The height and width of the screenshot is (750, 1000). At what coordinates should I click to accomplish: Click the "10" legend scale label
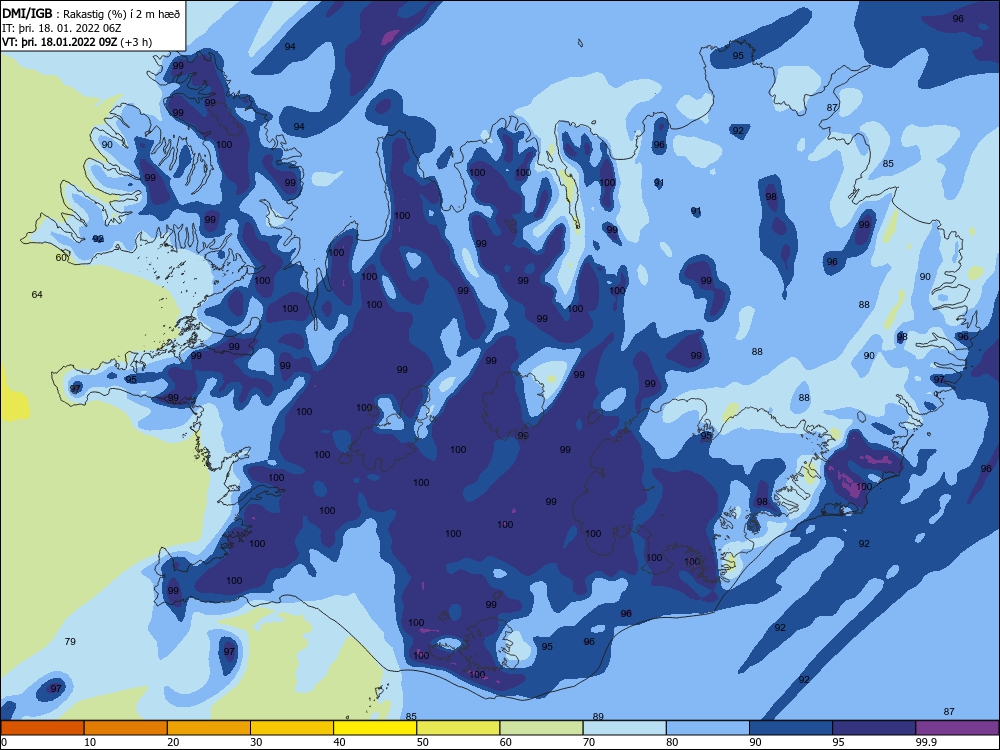pos(90,742)
